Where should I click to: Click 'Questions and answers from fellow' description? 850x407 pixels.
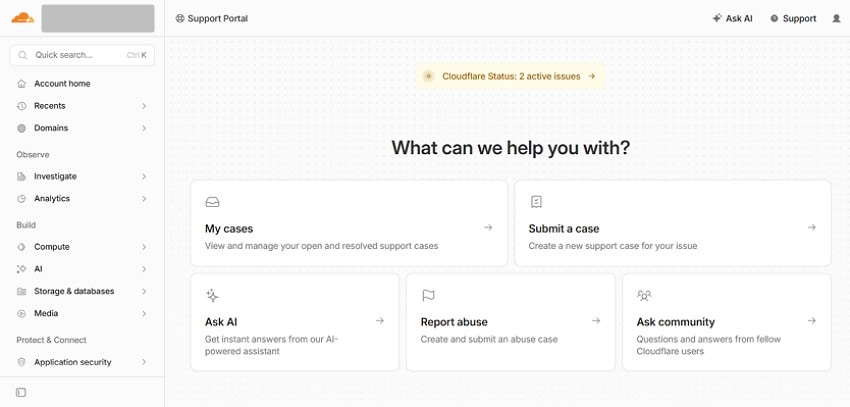pyautogui.click(x=709, y=339)
